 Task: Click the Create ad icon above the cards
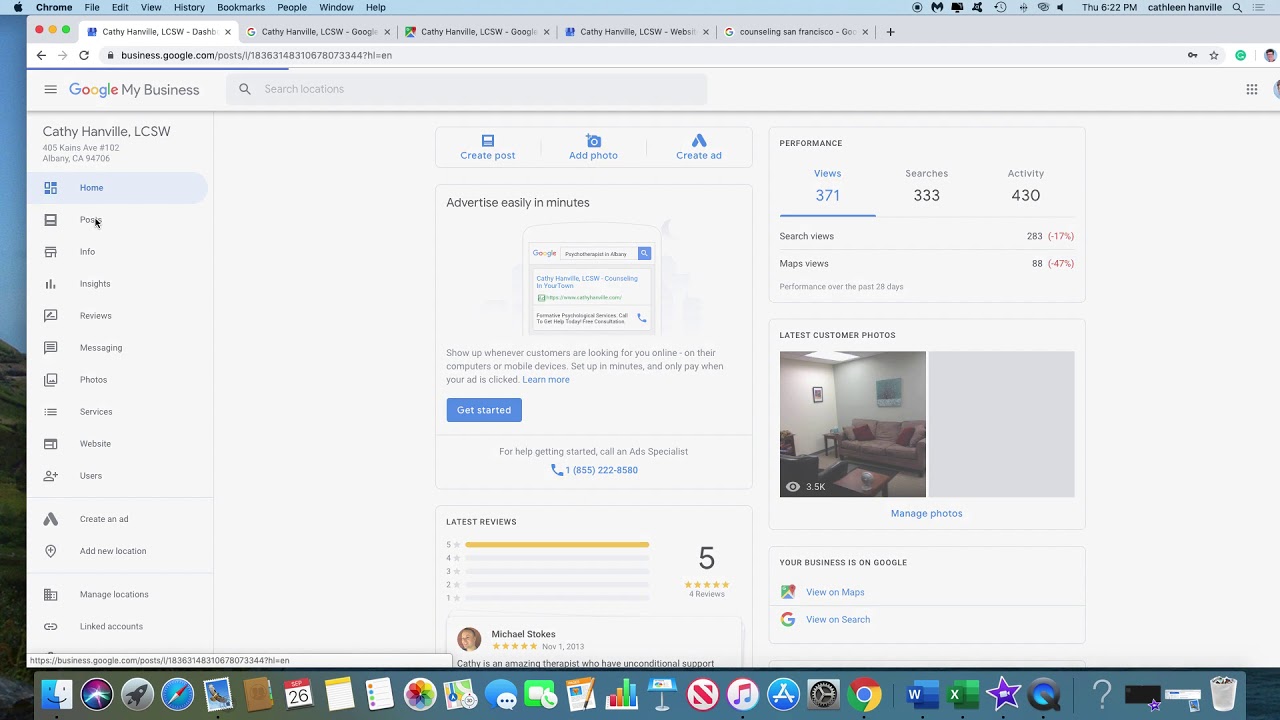tap(699, 141)
